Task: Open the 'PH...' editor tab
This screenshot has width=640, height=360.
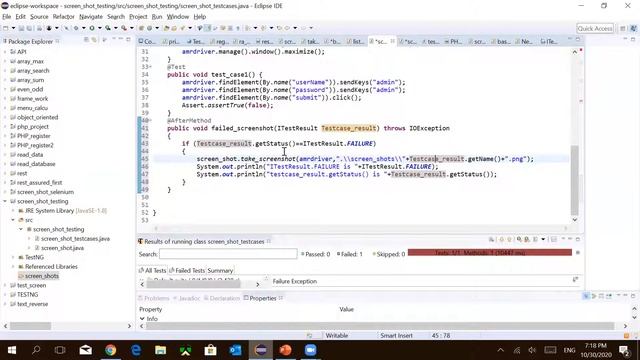Action: (x=453, y=41)
